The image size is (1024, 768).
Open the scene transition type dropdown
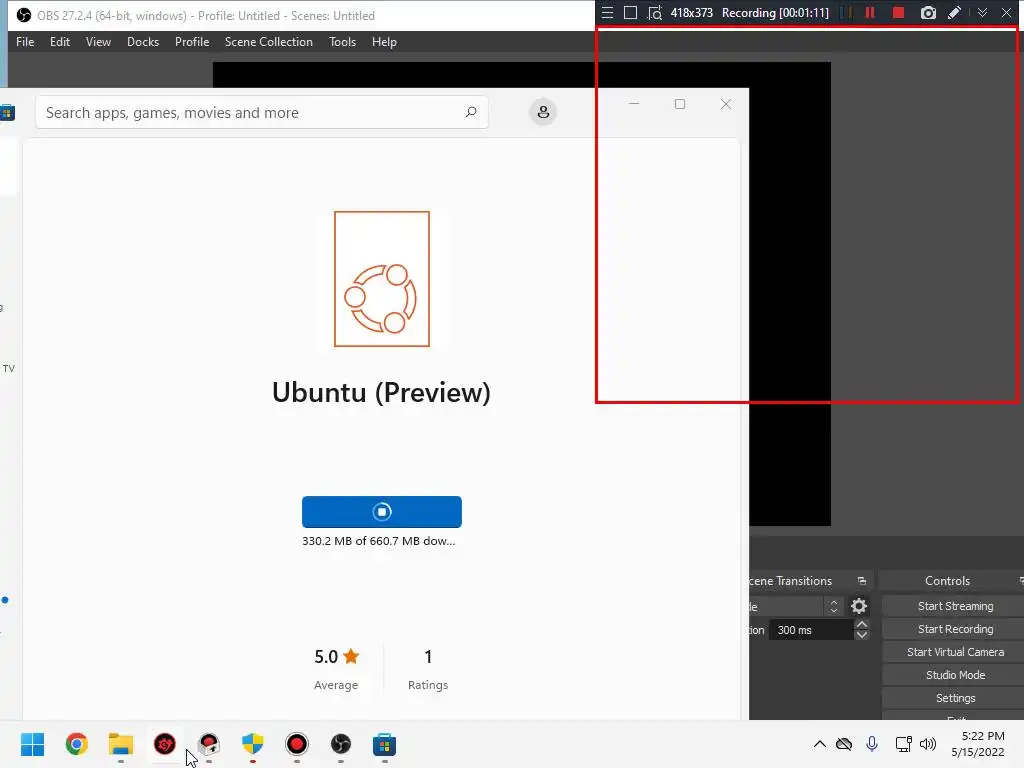(796, 607)
